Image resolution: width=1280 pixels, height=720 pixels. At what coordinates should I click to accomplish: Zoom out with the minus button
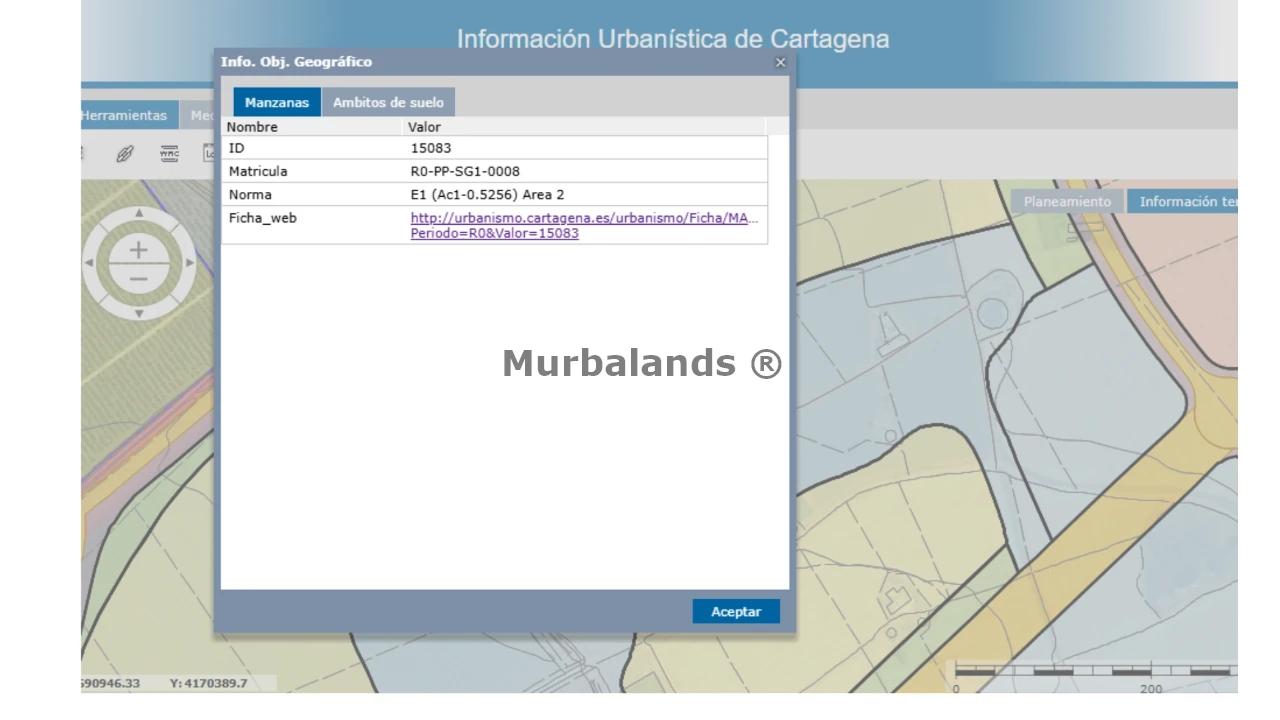[x=138, y=279]
